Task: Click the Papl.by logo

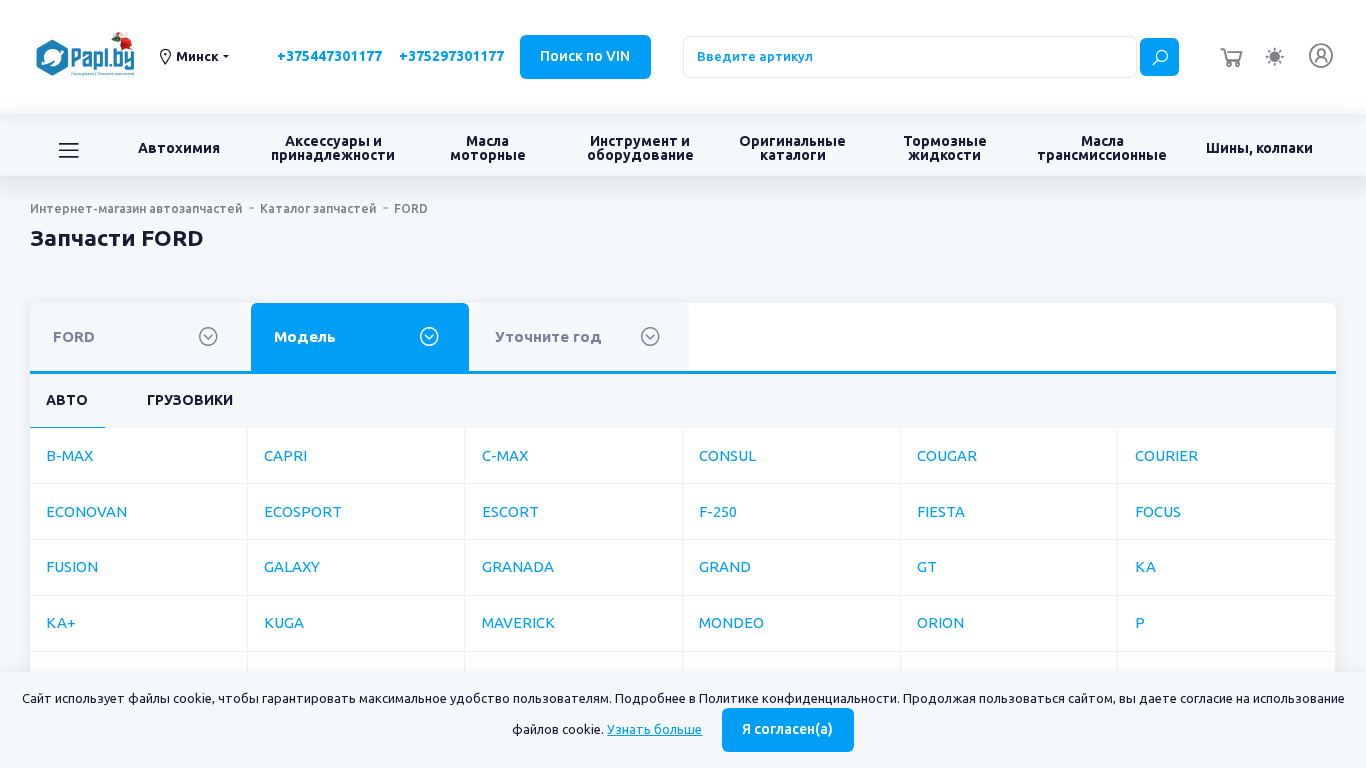Action: coord(85,56)
